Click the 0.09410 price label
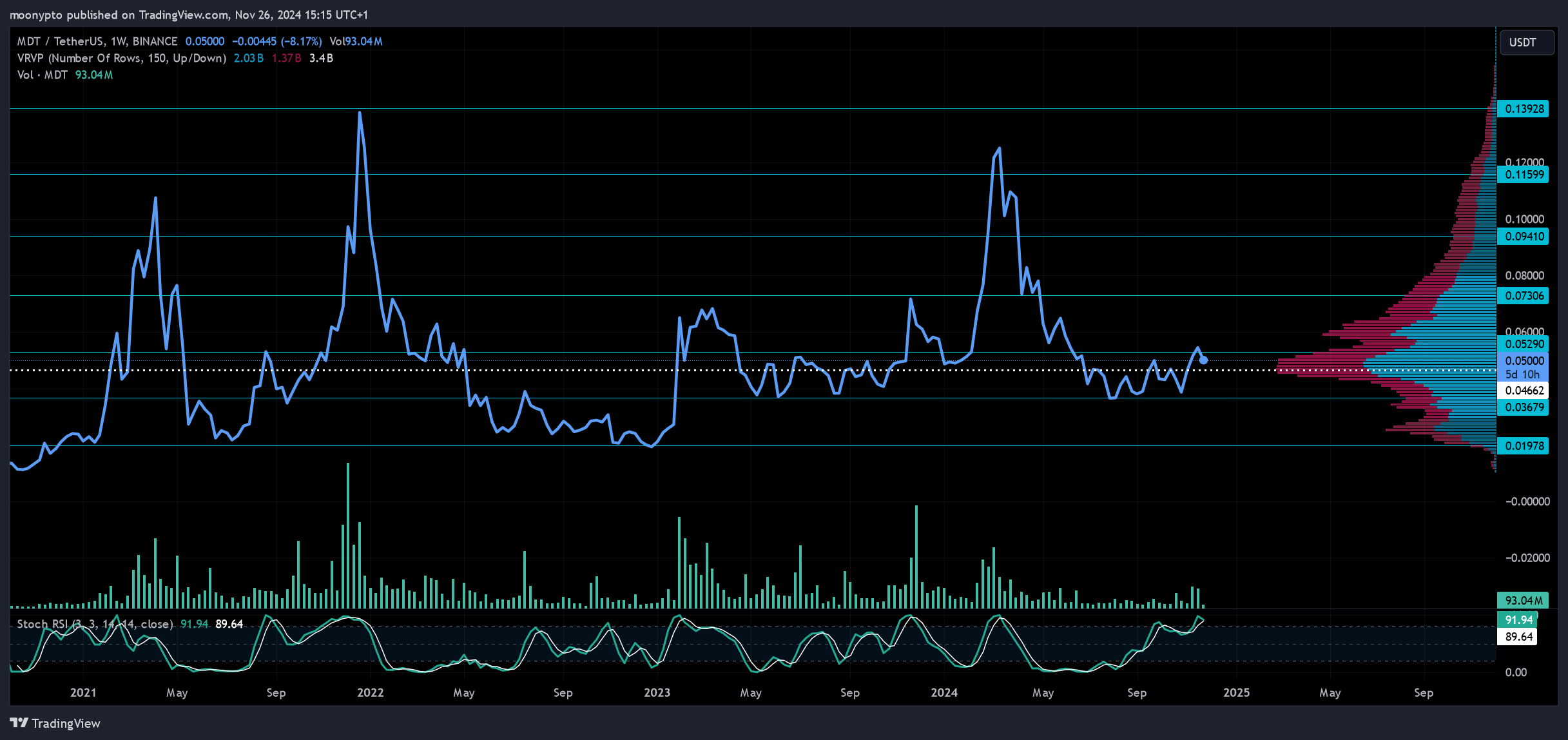The width and height of the screenshot is (1568, 740). click(1523, 237)
